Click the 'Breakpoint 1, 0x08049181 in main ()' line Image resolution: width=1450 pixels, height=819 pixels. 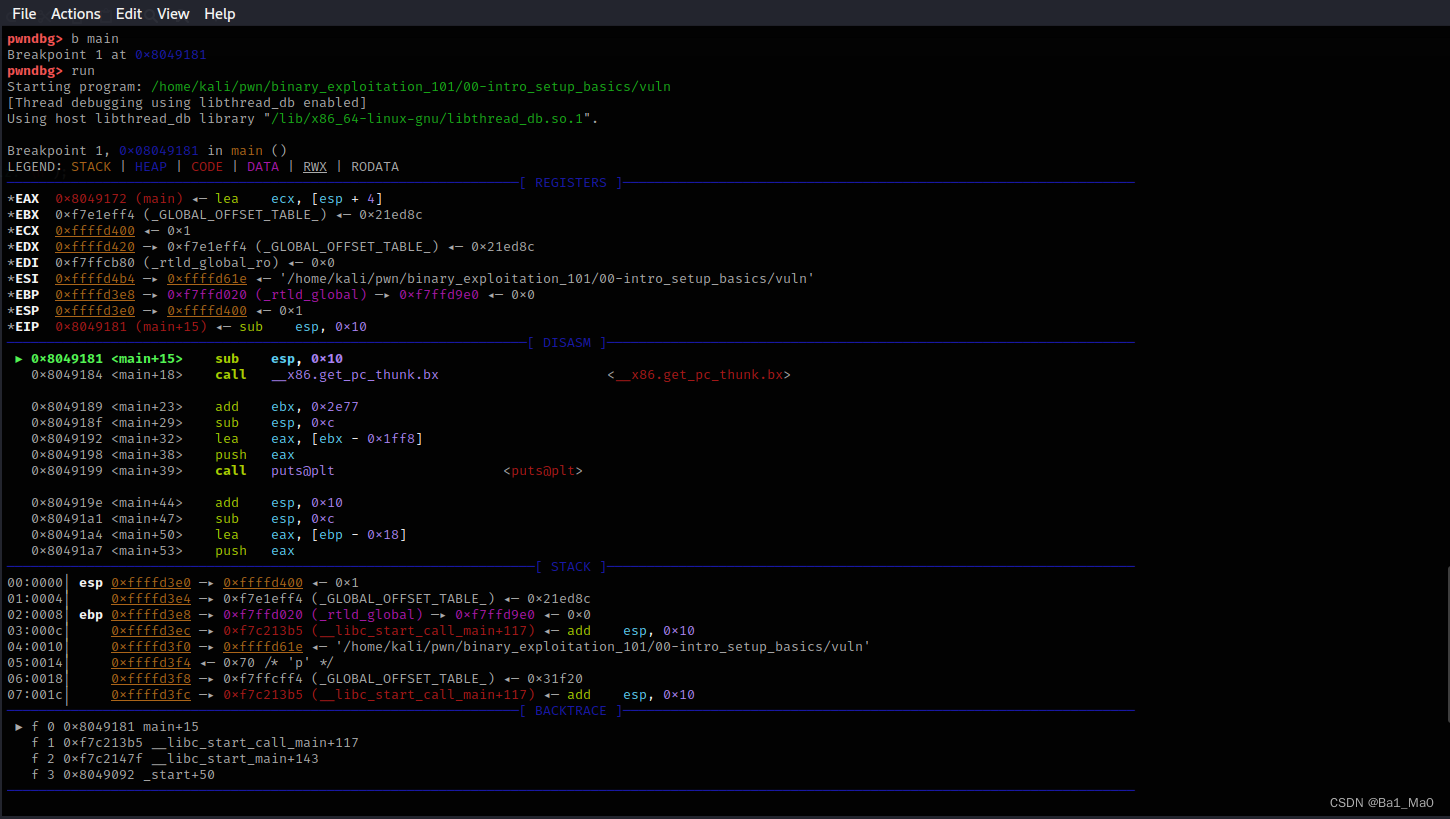(147, 151)
